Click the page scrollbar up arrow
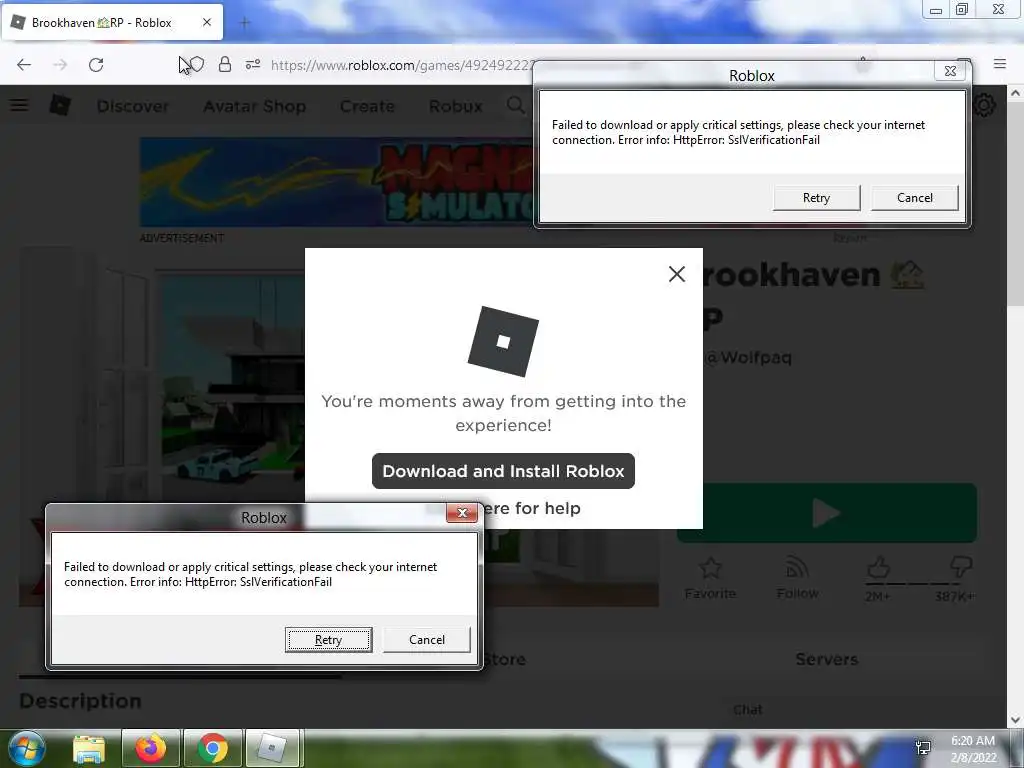 [x=1016, y=93]
